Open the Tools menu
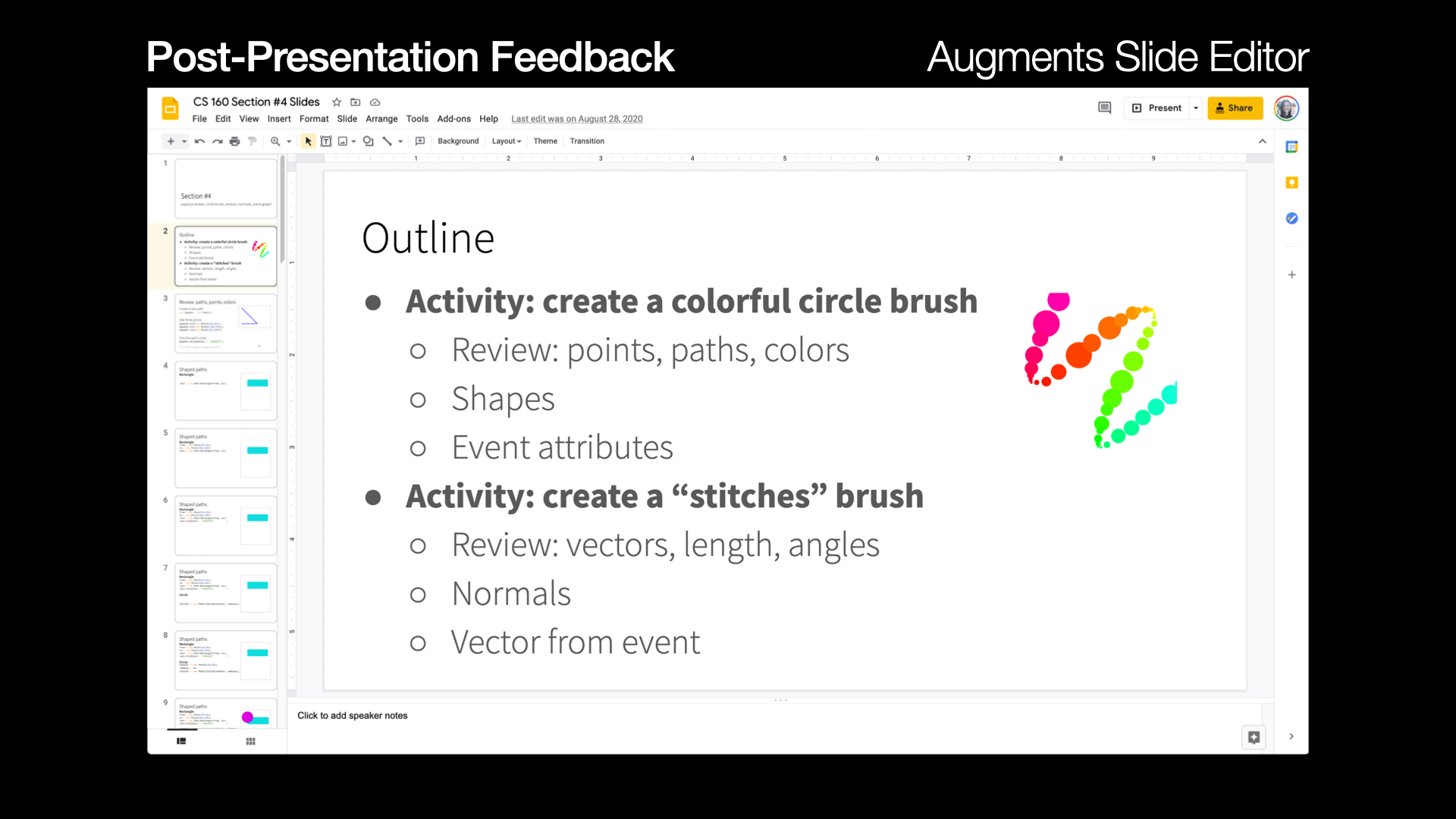Image resolution: width=1456 pixels, height=819 pixels. click(418, 119)
